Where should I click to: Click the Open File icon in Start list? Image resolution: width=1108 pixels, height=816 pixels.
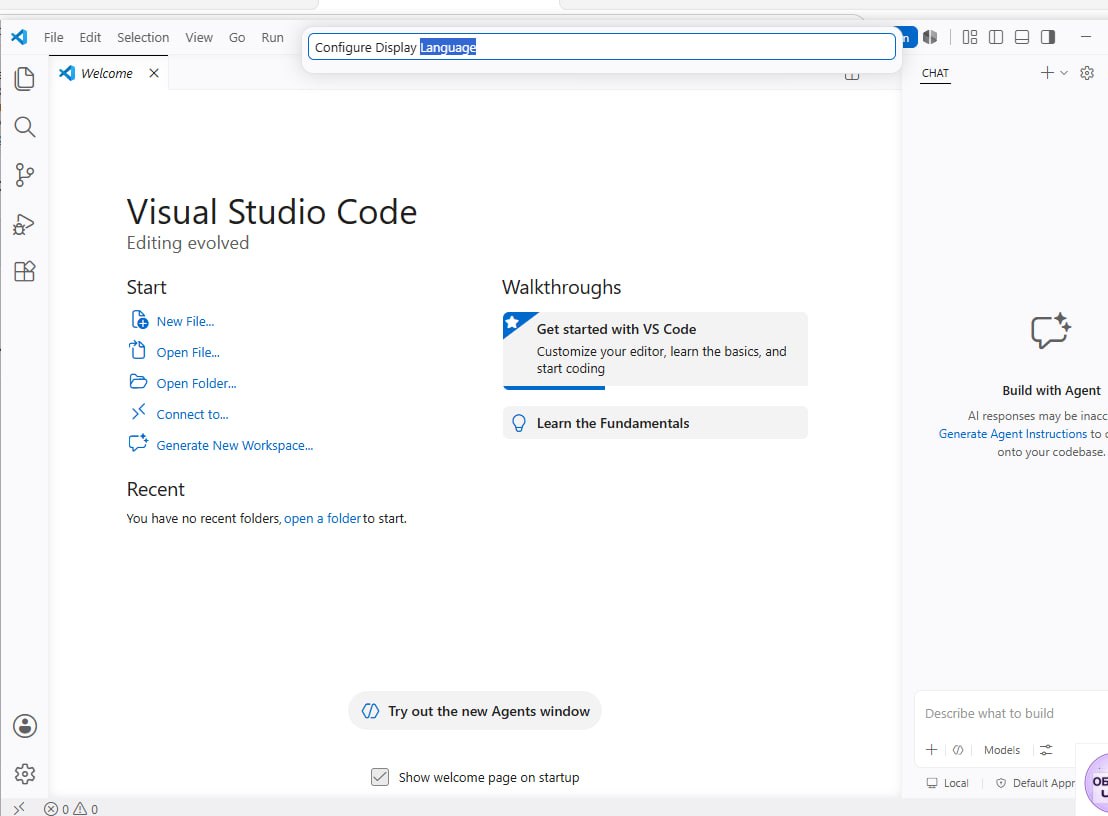[137, 350]
